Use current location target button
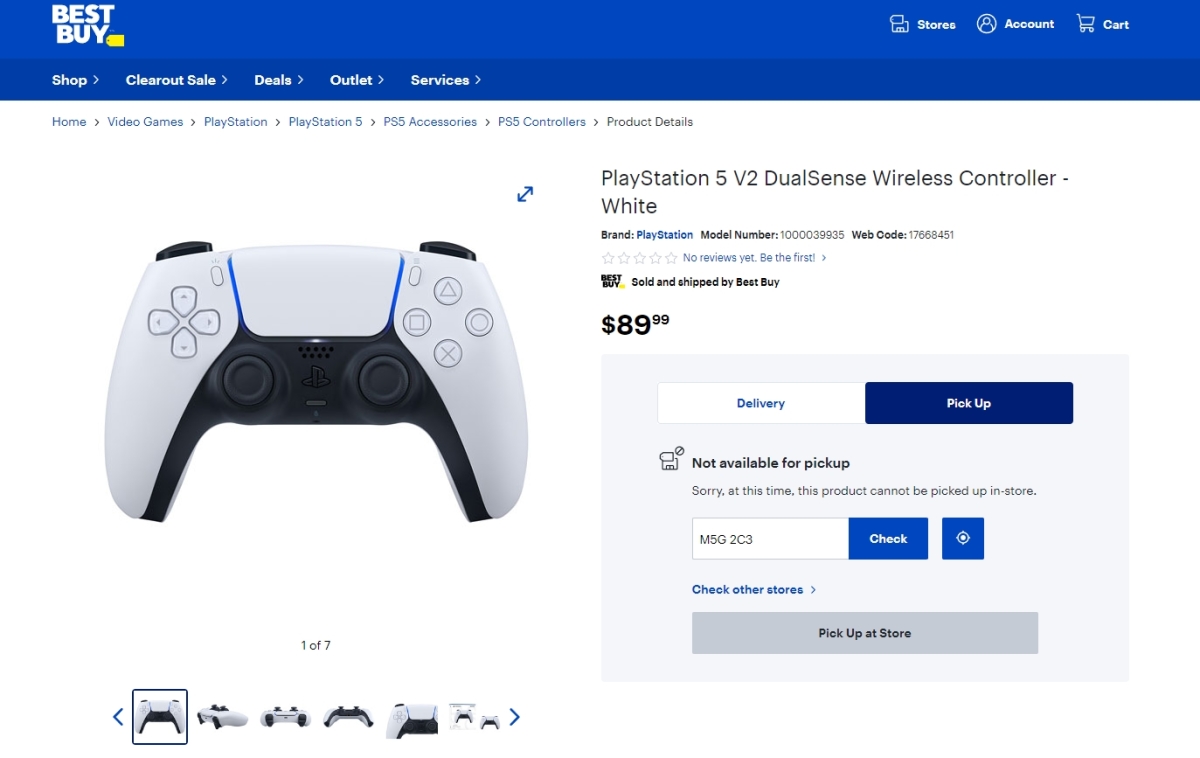Viewport: 1200px width, 758px height. pos(963,538)
